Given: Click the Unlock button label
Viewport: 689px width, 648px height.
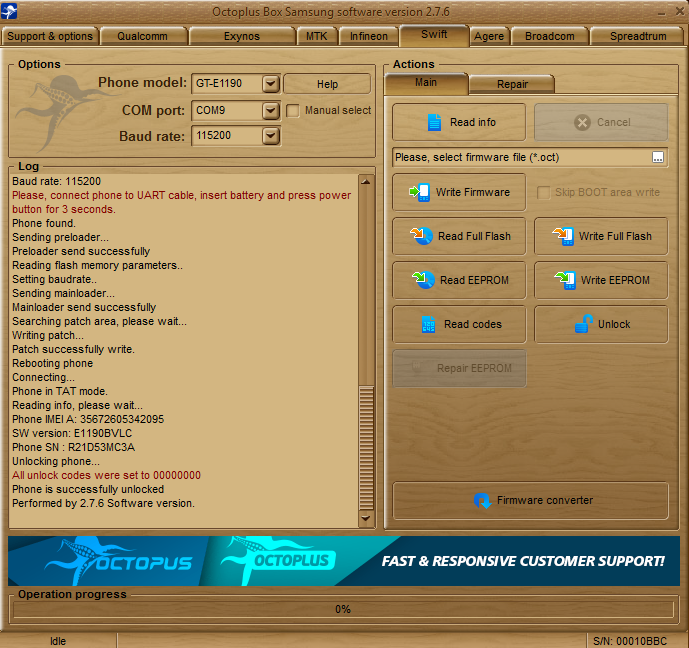Looking at the screenshot, I should coord(614,324).
